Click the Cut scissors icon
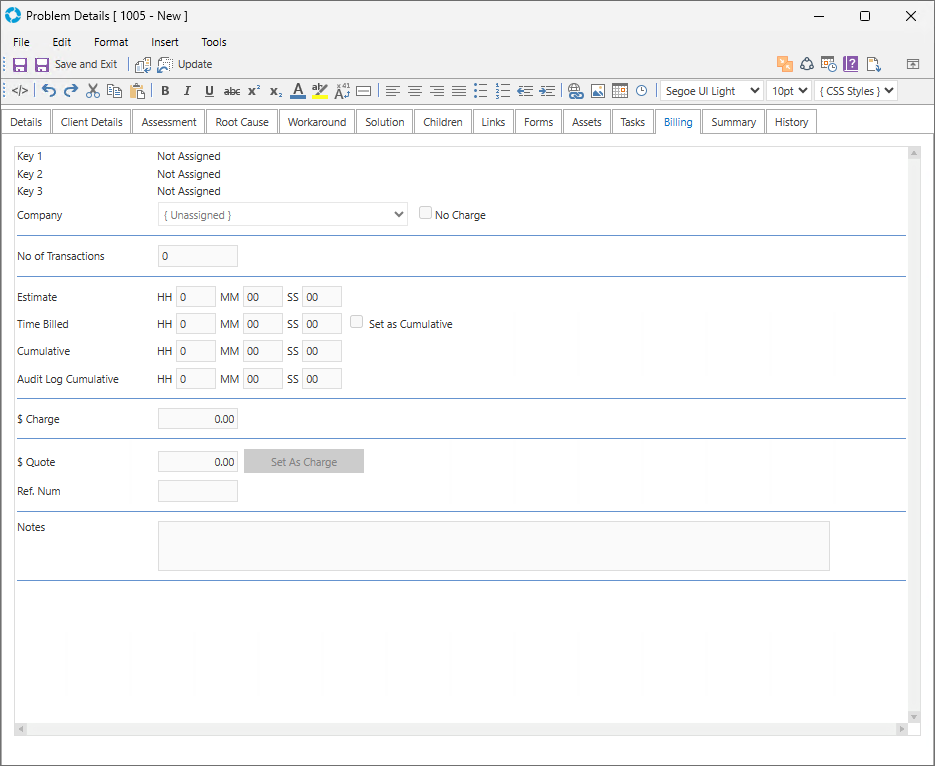Viewport: 935px width, 766px height. pyautogui.click(x=93, y=91)
